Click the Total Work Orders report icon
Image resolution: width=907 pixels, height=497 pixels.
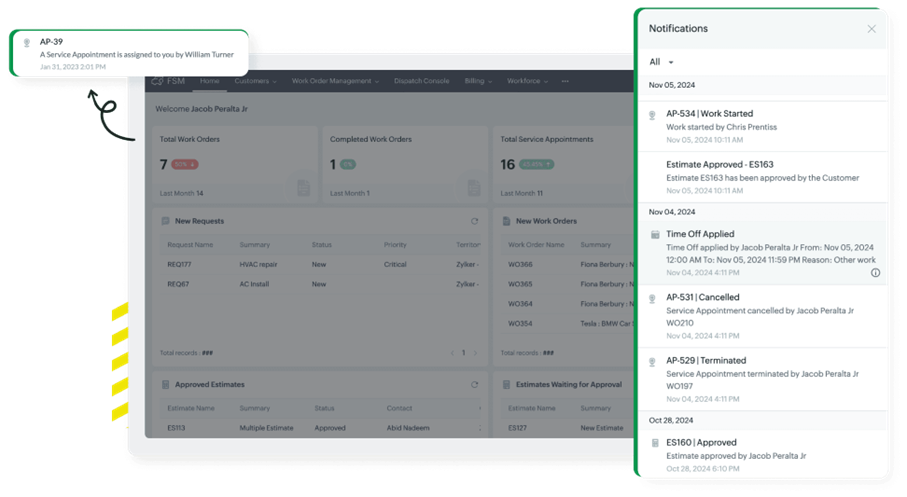[x=302, y=186]
